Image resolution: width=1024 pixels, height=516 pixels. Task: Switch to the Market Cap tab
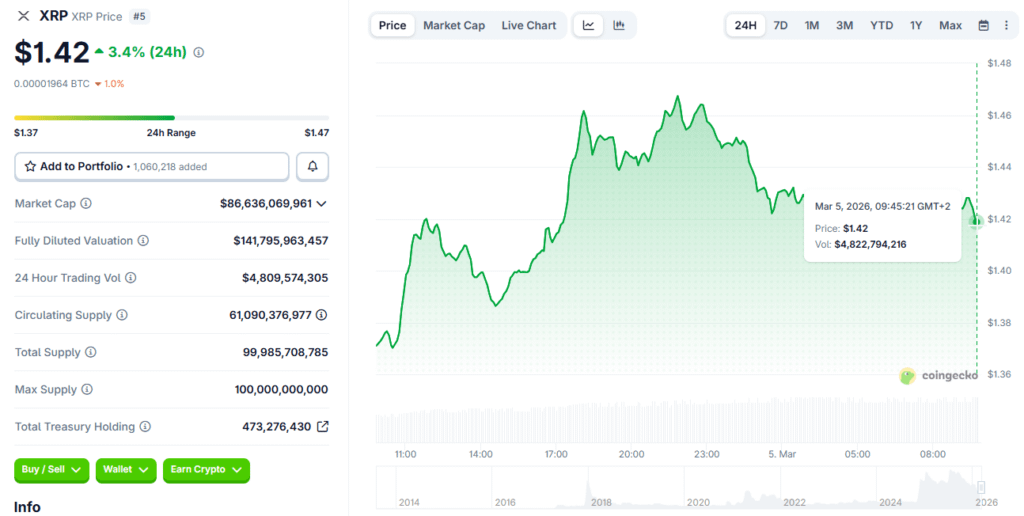coord(454,25)
